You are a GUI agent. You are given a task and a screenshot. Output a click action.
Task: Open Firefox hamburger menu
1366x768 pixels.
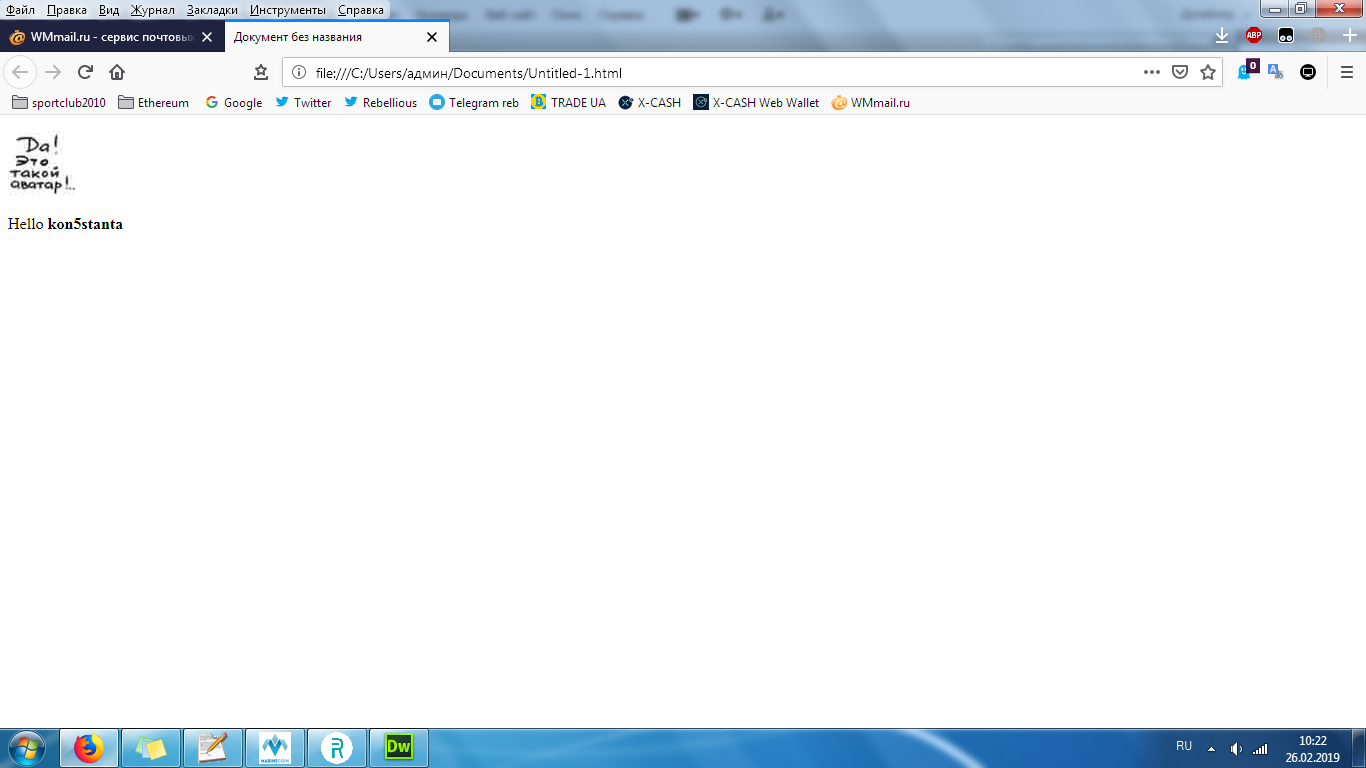1347,72
